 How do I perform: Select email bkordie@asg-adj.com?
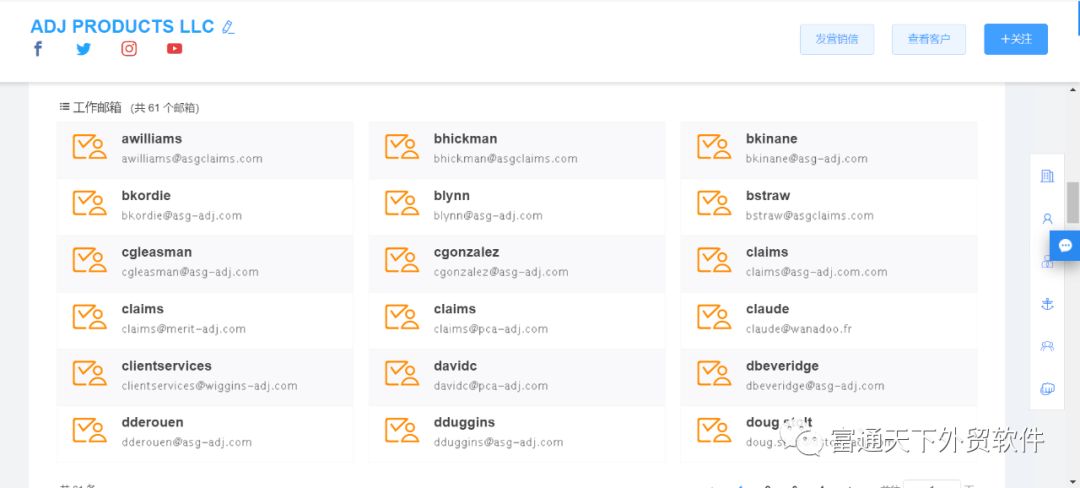(182, 216)
